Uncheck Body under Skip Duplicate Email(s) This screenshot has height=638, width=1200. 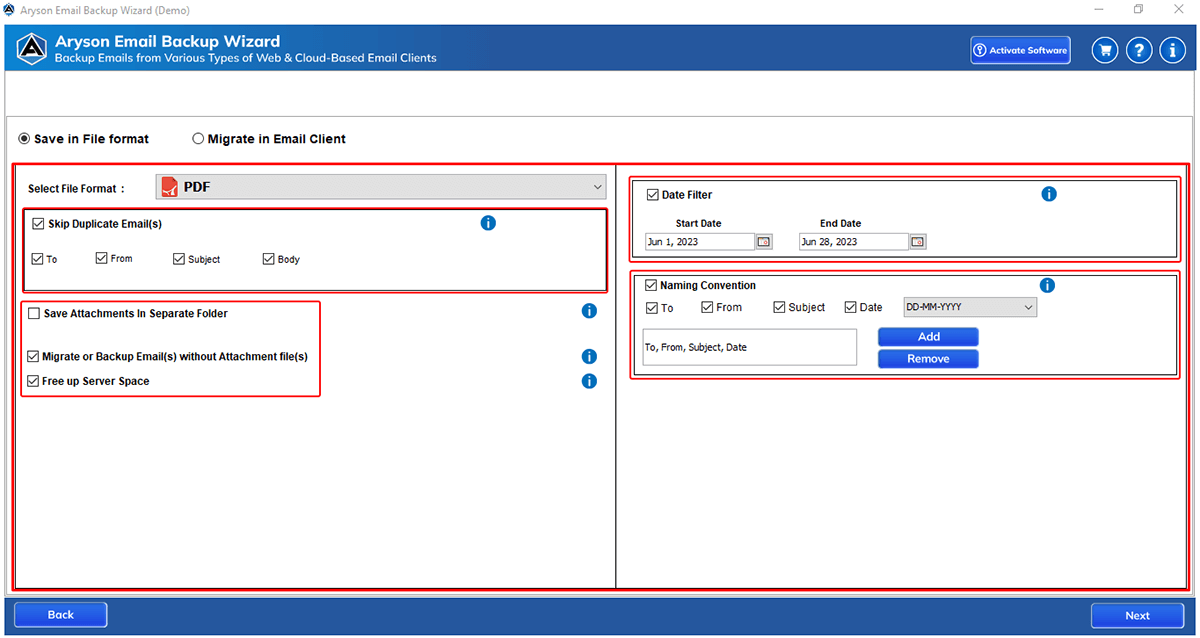(268, 259)
